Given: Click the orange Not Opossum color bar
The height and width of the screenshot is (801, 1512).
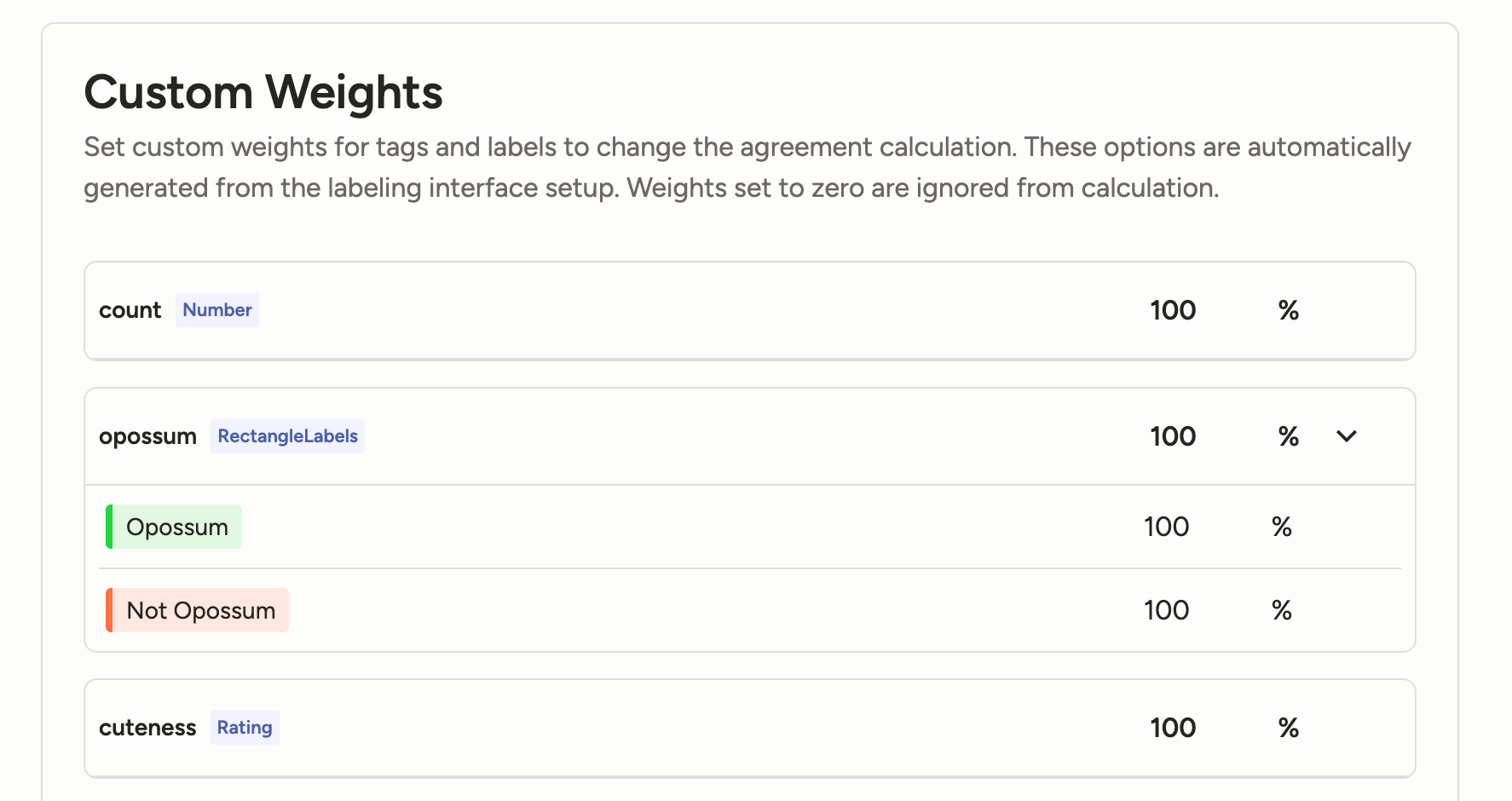Looking at the screenshot, I should (109, 610).
